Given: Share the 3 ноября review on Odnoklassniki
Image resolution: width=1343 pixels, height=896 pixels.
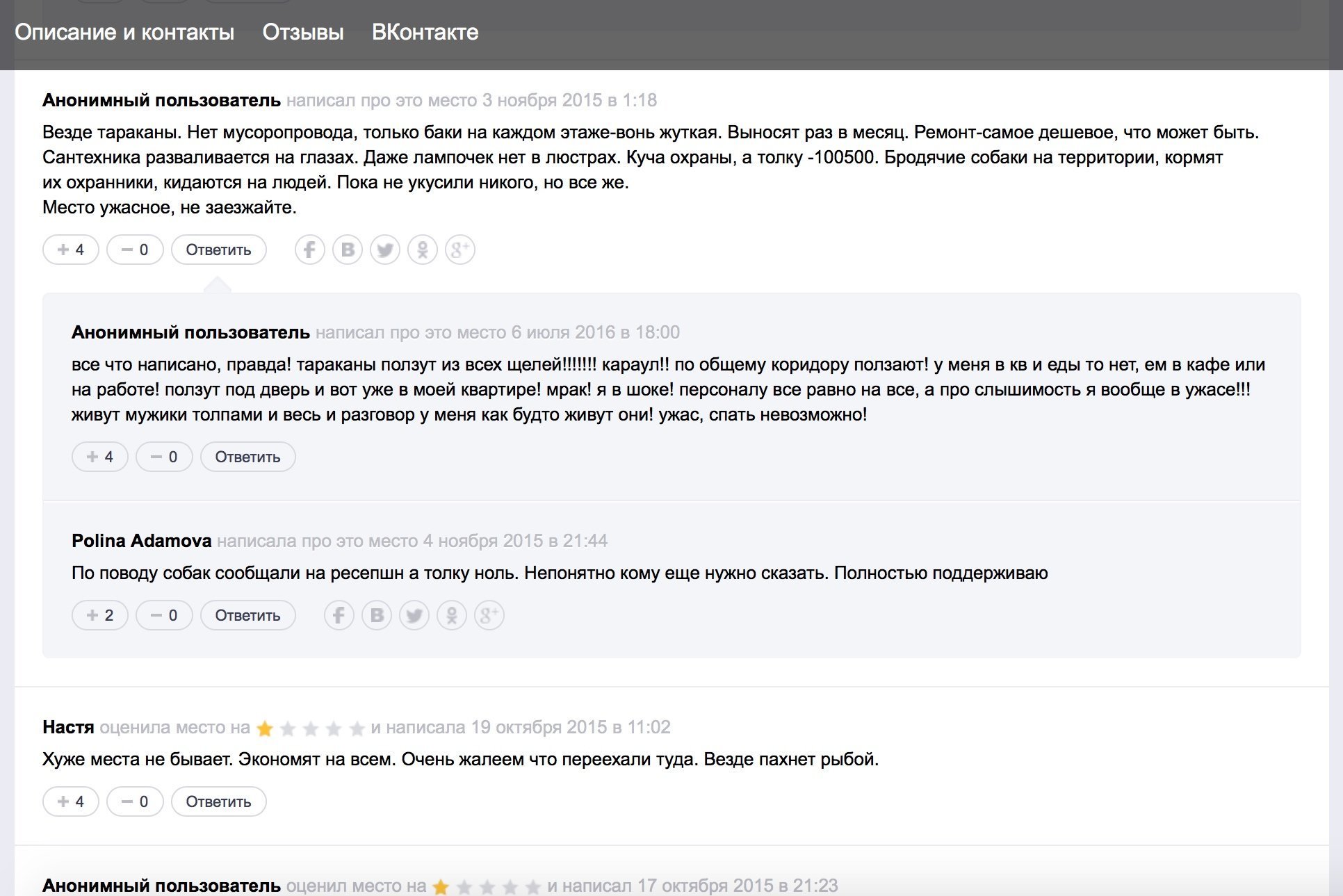Looking at the screenshot, I should (x=423, y=250).
